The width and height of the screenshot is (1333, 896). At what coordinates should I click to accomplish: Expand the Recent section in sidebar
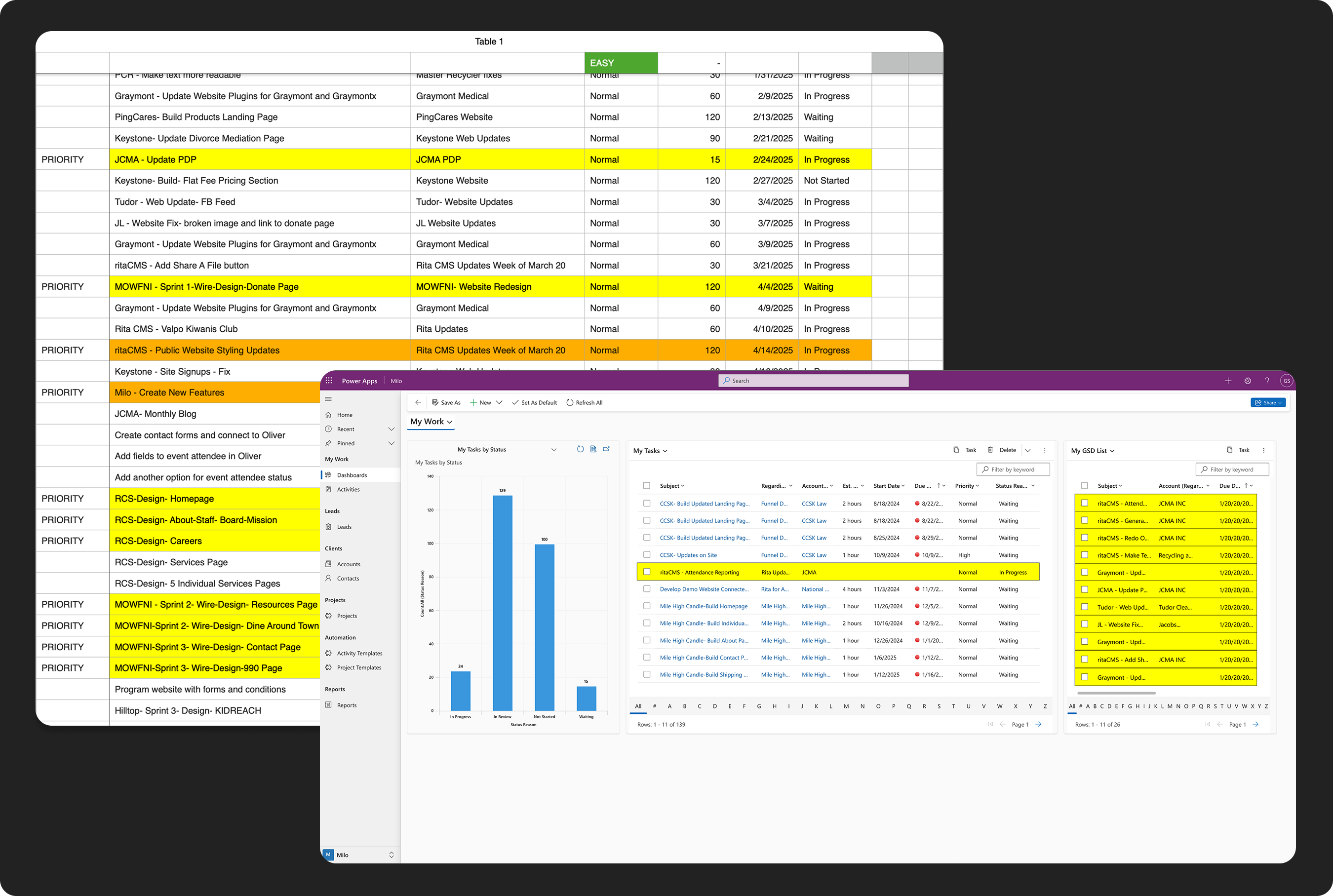pyautogui.click(x=392, y=429)
